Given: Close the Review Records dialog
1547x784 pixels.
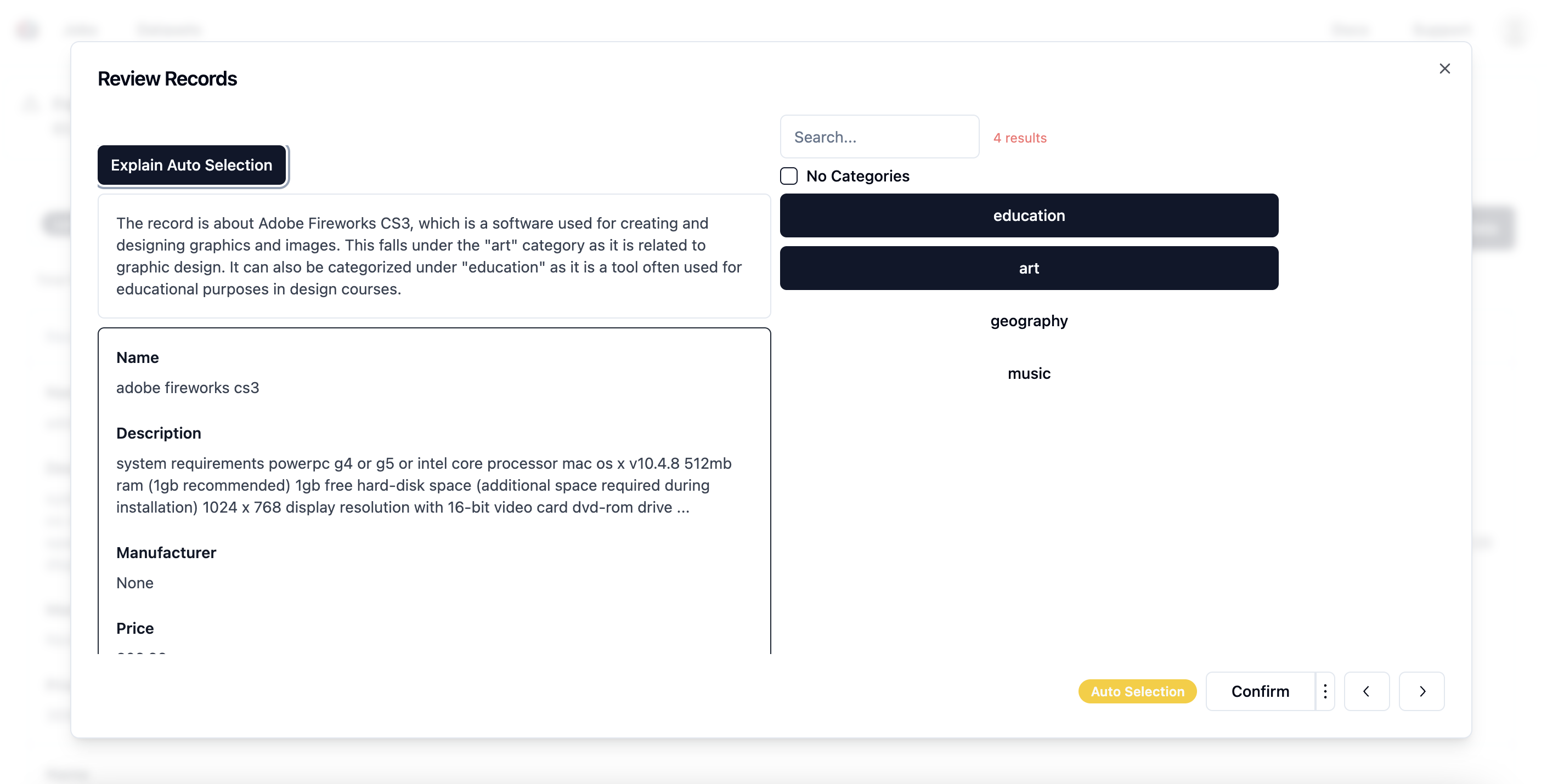Looking at the screenshot, I should point(1444,69).
